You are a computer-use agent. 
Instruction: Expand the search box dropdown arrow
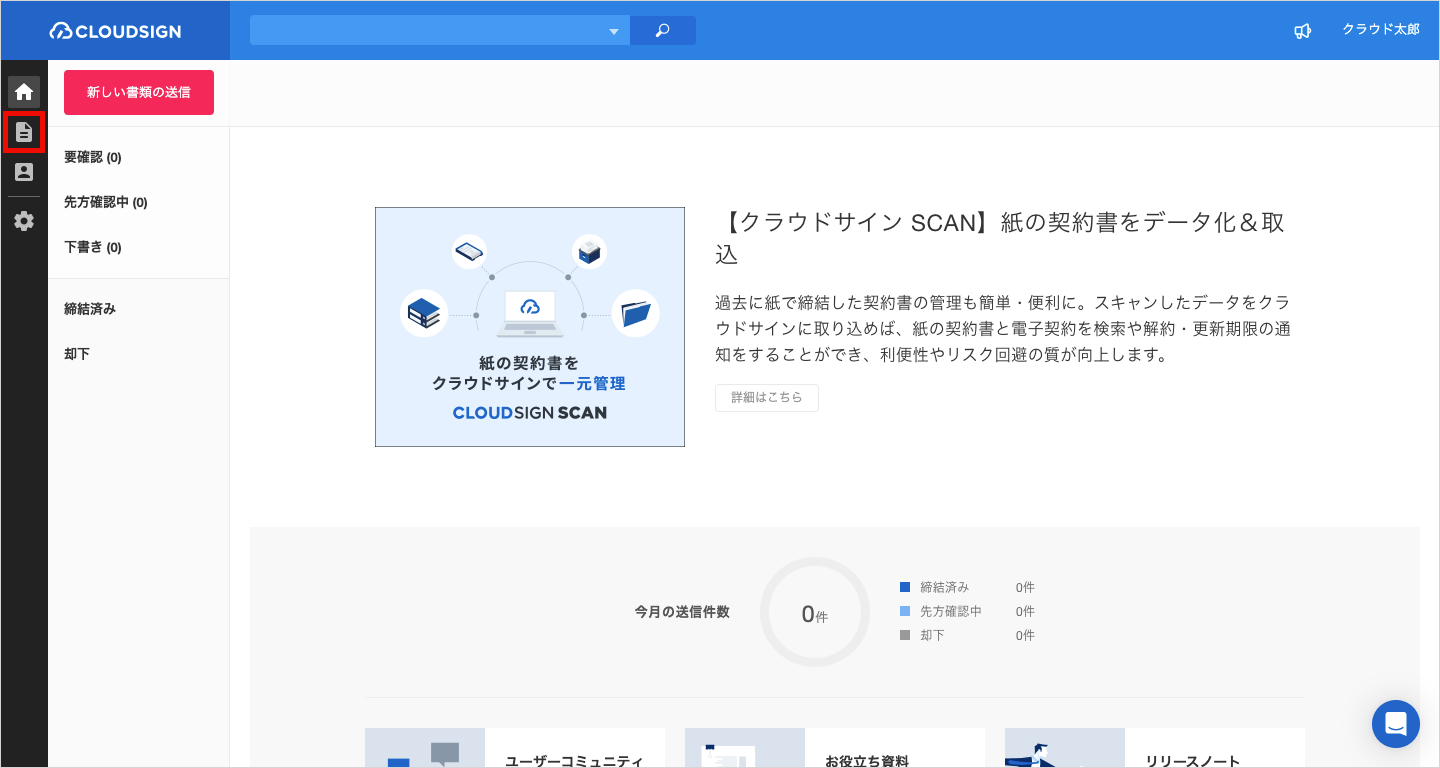pos(614,32)
